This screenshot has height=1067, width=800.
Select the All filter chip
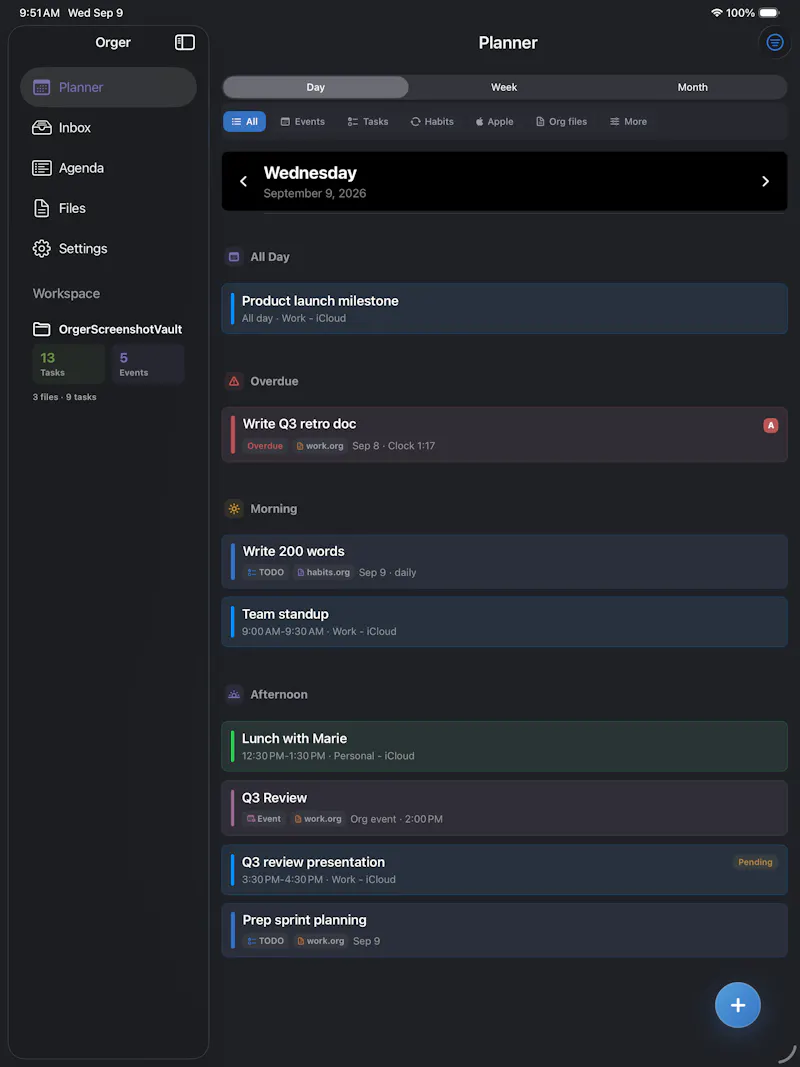click(244, 121)
